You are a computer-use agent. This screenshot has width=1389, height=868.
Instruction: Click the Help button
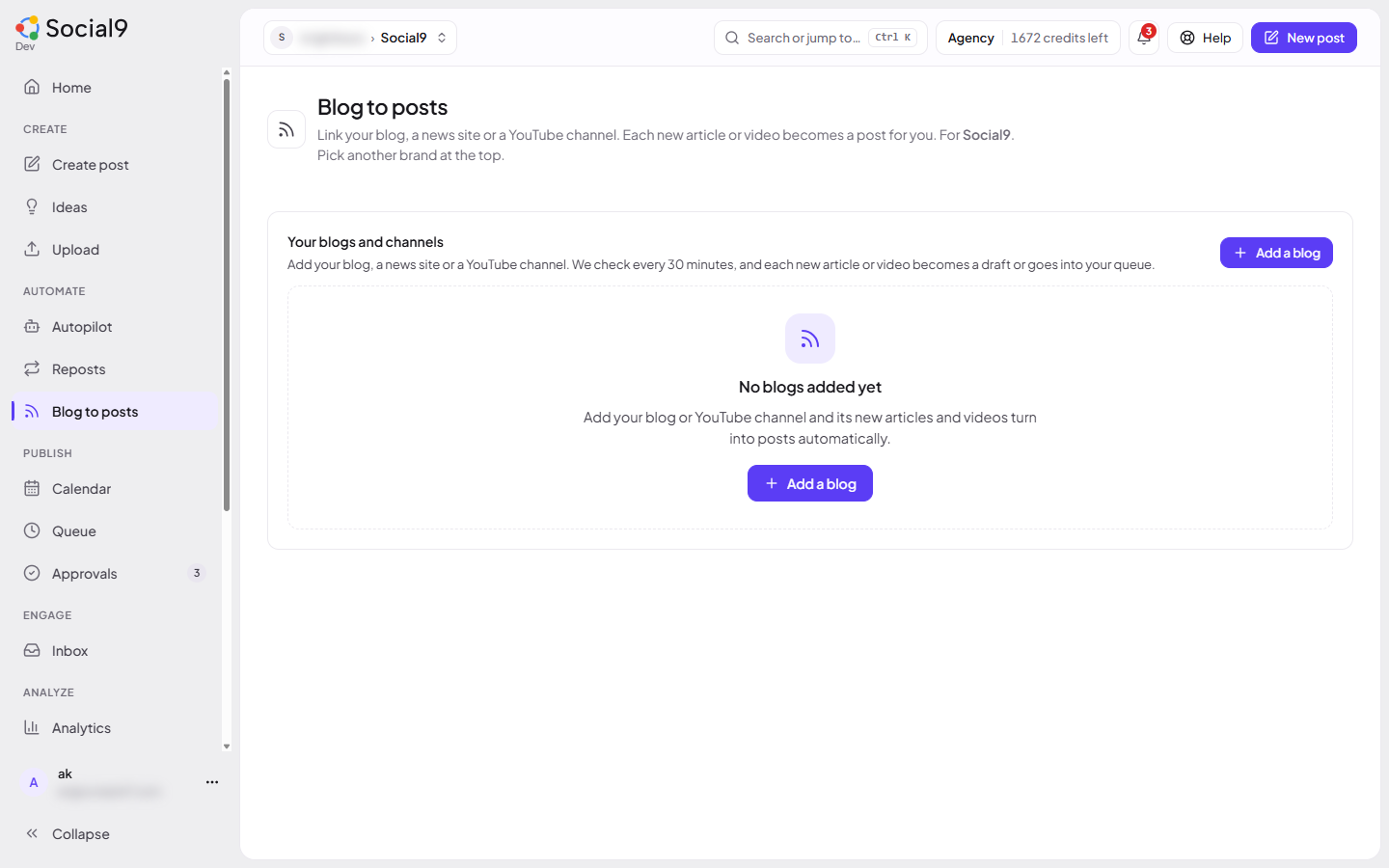click(x=1205, y=38)
